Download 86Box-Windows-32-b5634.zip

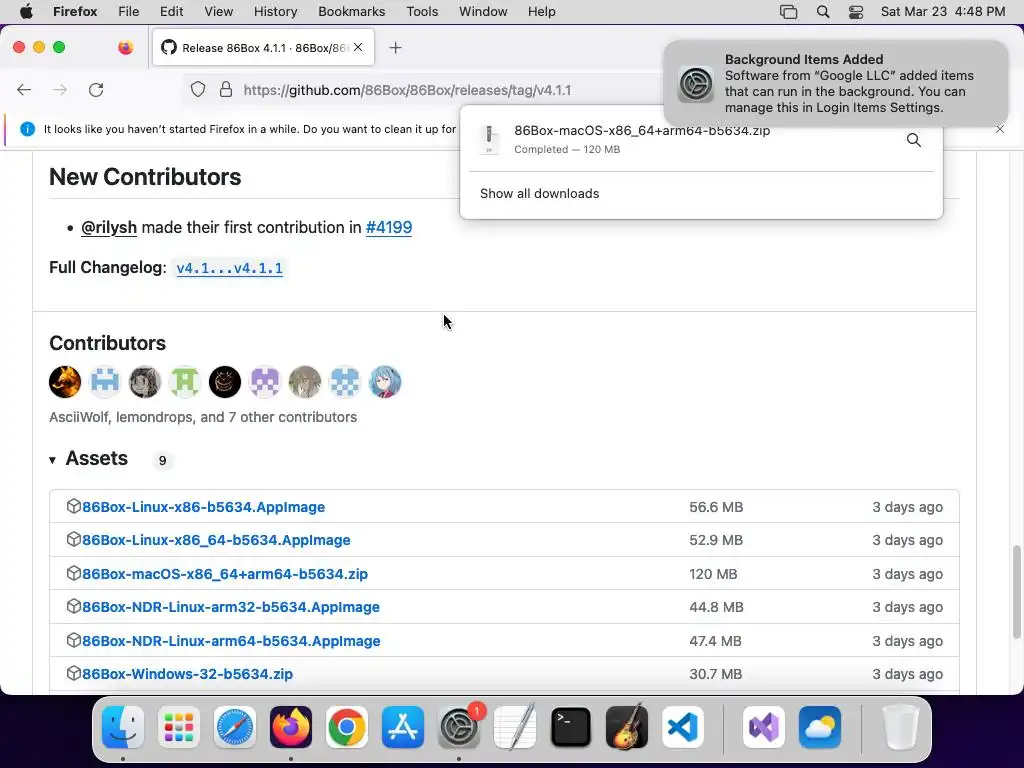(187, 674)
